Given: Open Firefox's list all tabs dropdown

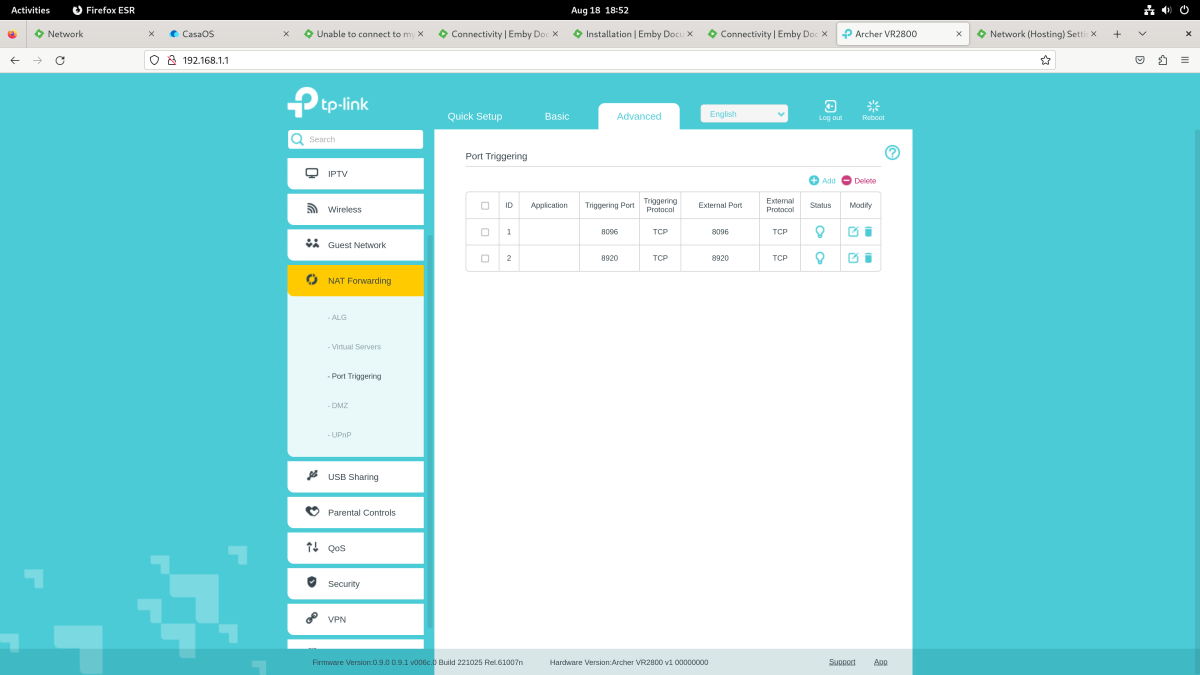Looking at the screenshot, I should (1142, 33).
